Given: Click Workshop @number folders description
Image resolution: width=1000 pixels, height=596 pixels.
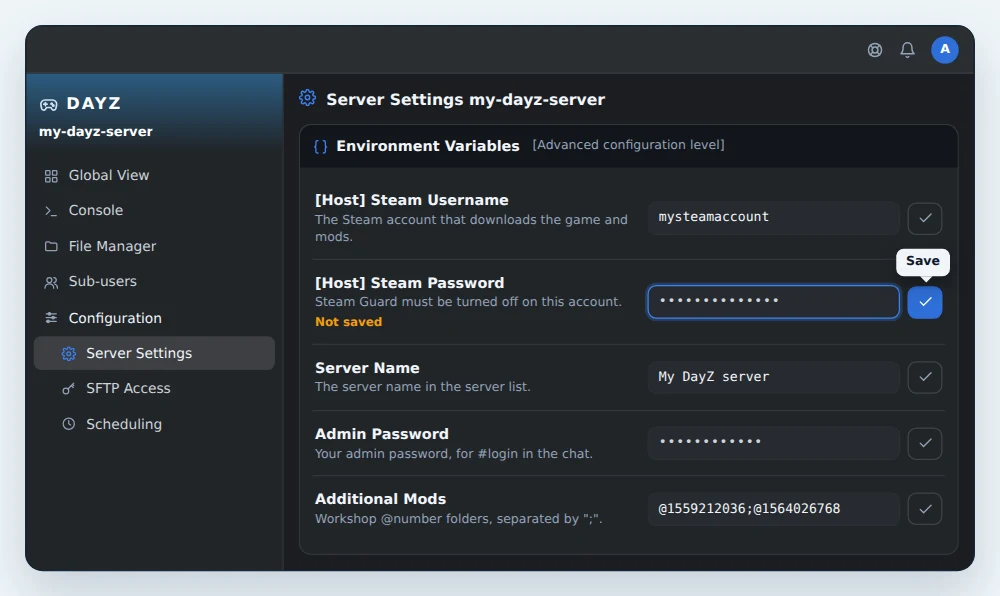Looking at the screenshot, I should point(459,519).
